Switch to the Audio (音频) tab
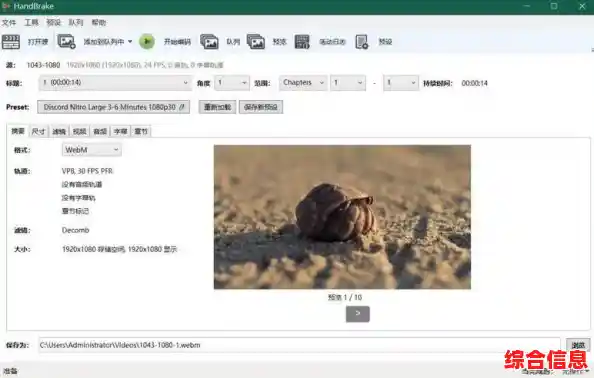 [100, 131]
